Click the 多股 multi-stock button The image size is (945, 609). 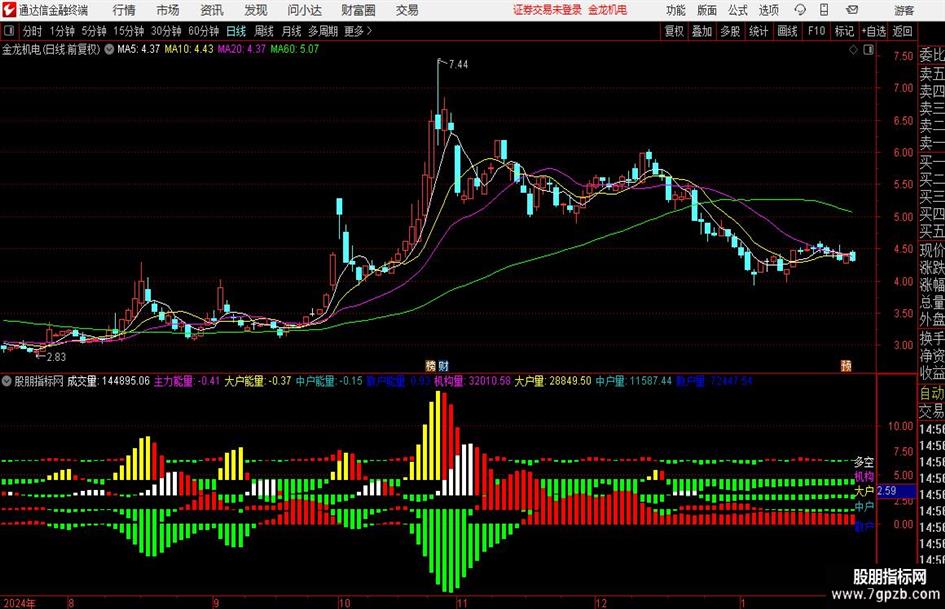point(730,31)
